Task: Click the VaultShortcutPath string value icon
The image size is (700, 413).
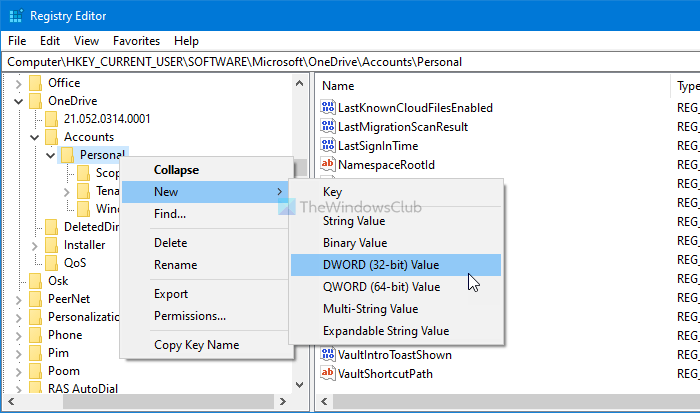Action: pos(328,374)
